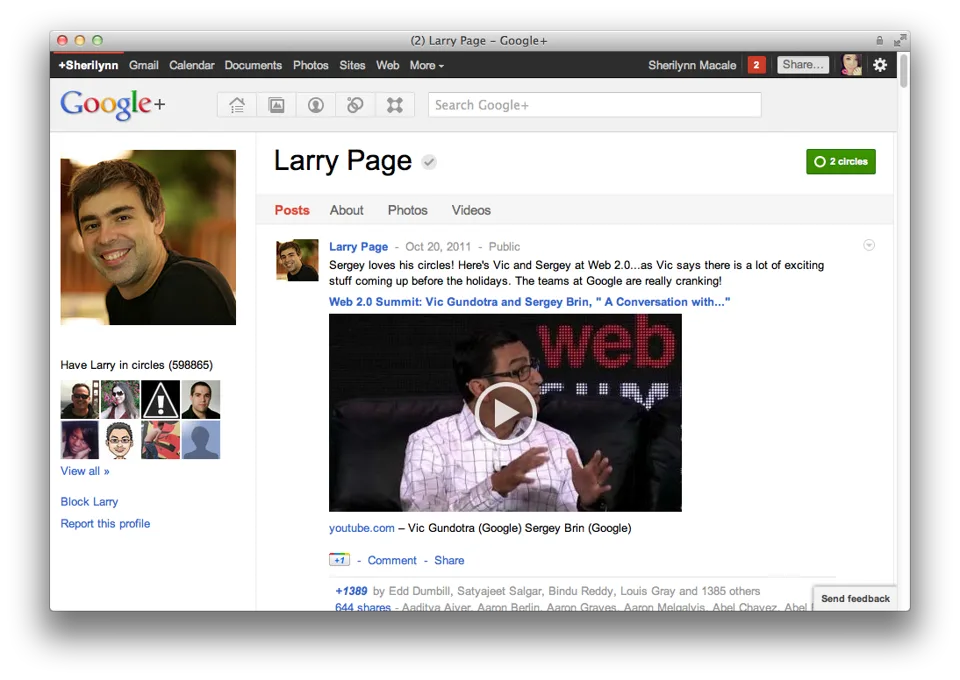Open the post options dropdown arrow
This screenshot has height=680, width=960.
pos(869,245)
